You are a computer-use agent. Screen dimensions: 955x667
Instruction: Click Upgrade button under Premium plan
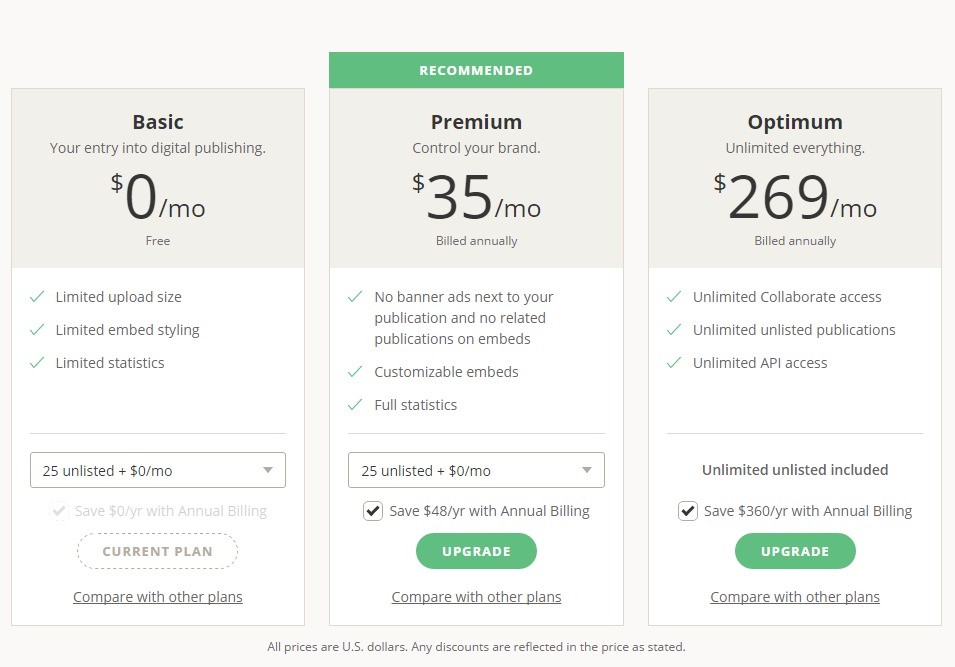coord(476,551)
